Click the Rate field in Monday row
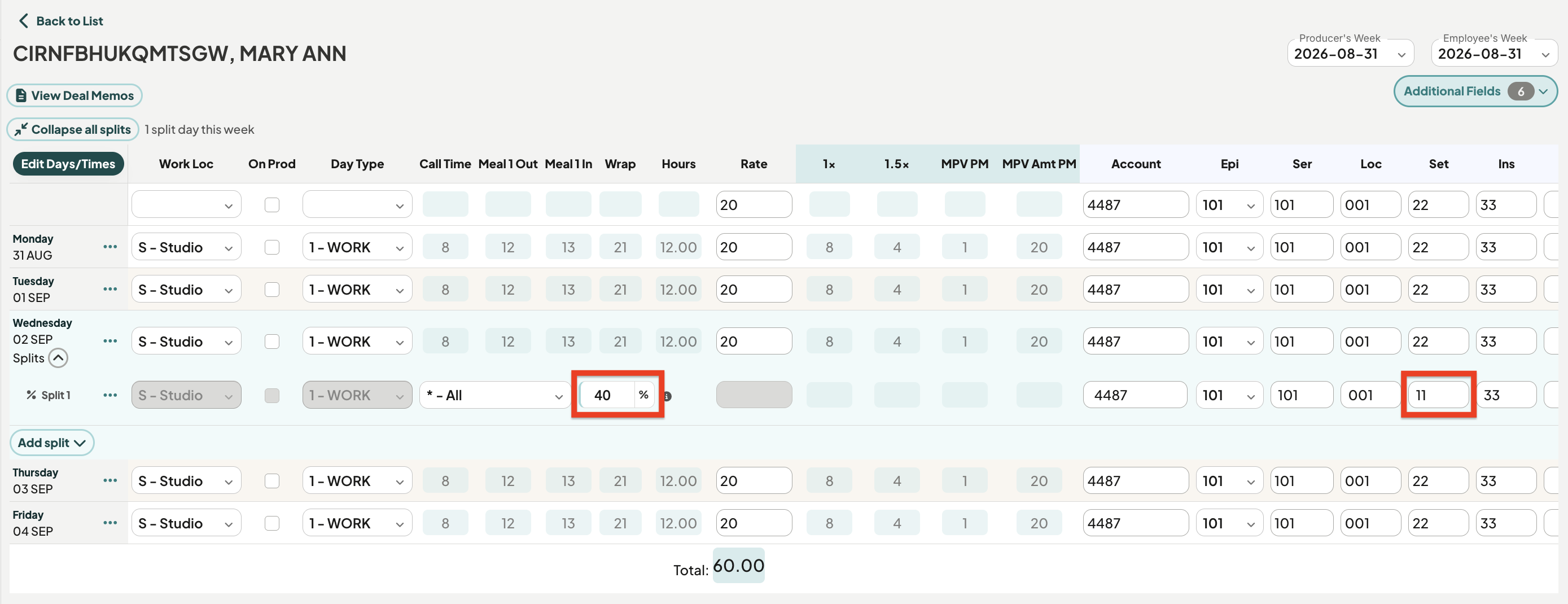Image resolution: width=1568 pixels, height=604 pixels. [x=754, y=247]
